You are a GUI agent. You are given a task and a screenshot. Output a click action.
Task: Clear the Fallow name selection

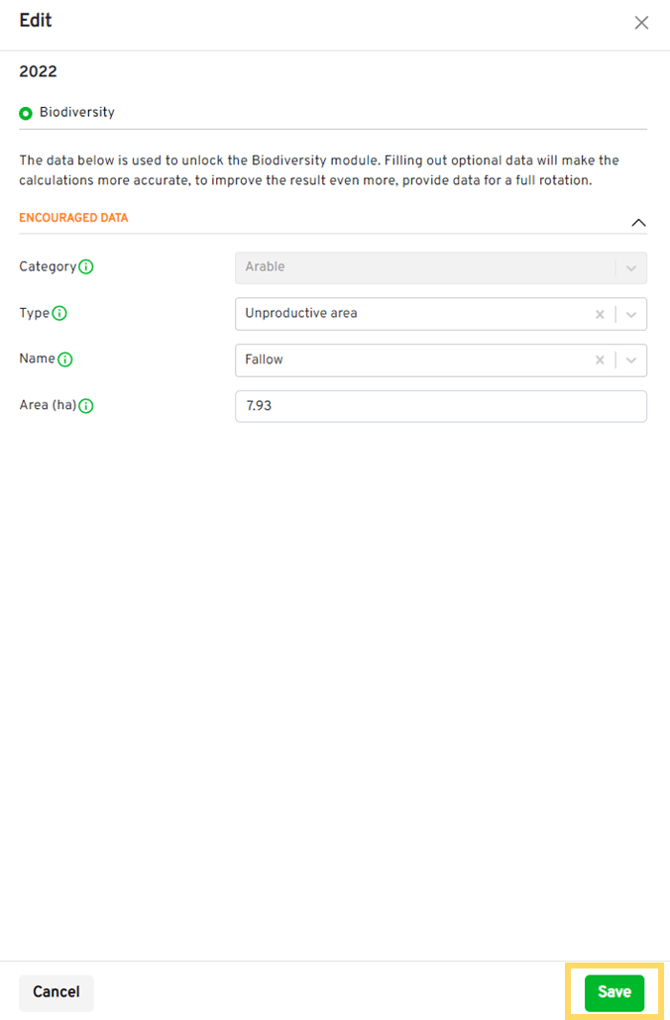point(600,360)
